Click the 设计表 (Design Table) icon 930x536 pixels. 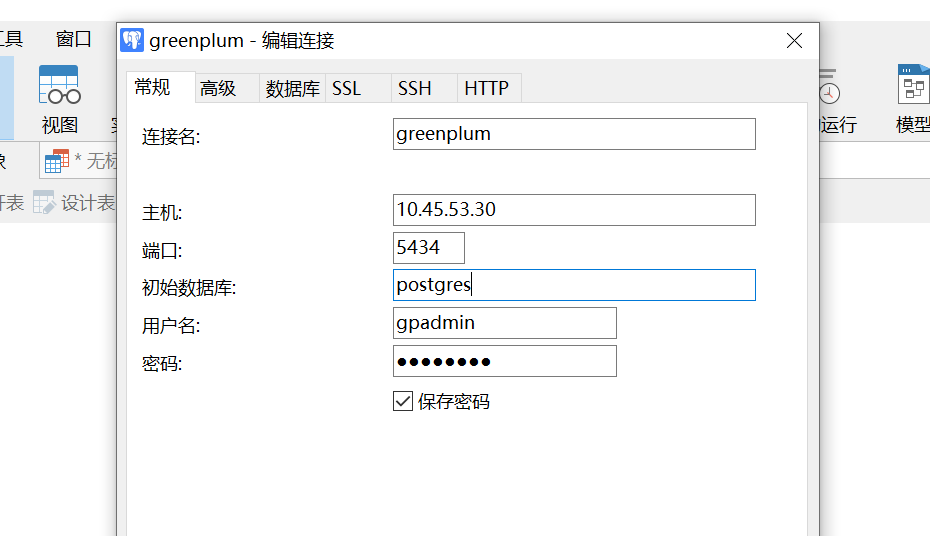pyautogui.click(x=44, y=203)
